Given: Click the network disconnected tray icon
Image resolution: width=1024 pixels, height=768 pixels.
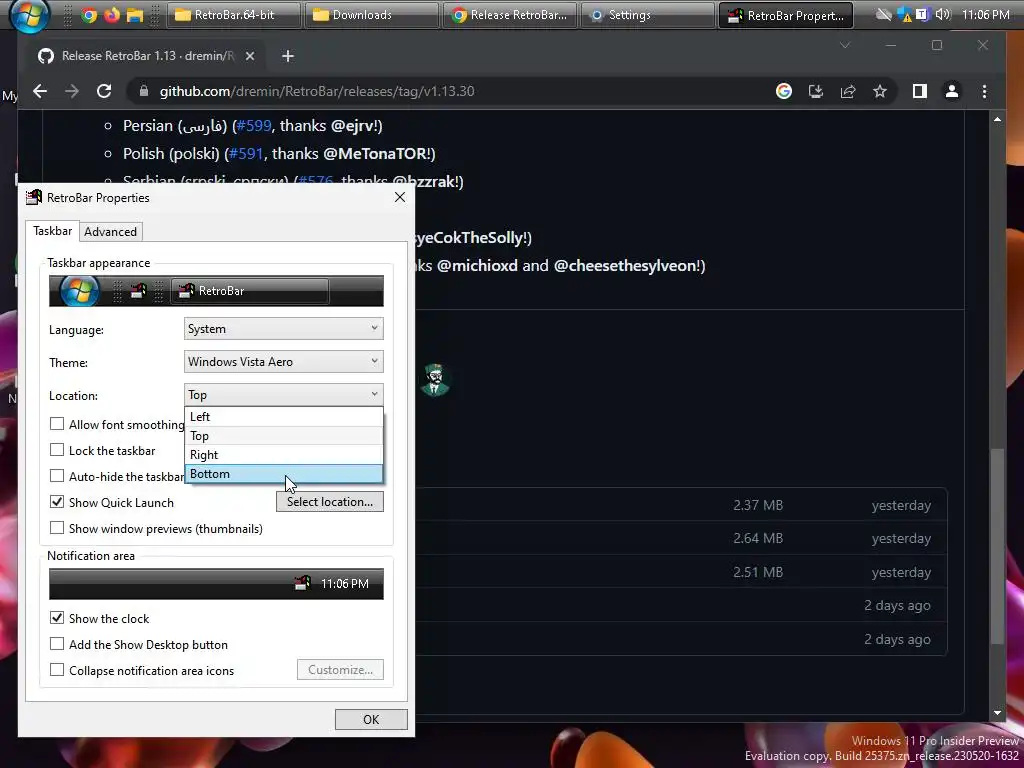Looking at the screenshot, I should coord(884,14).
